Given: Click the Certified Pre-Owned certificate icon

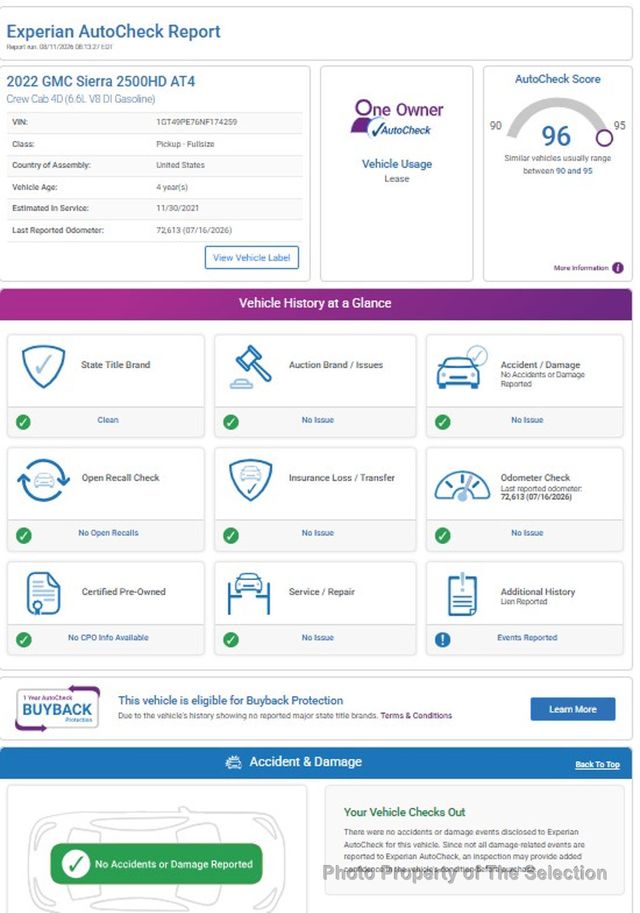Looking at the screenshot, I should coord(43,593).
